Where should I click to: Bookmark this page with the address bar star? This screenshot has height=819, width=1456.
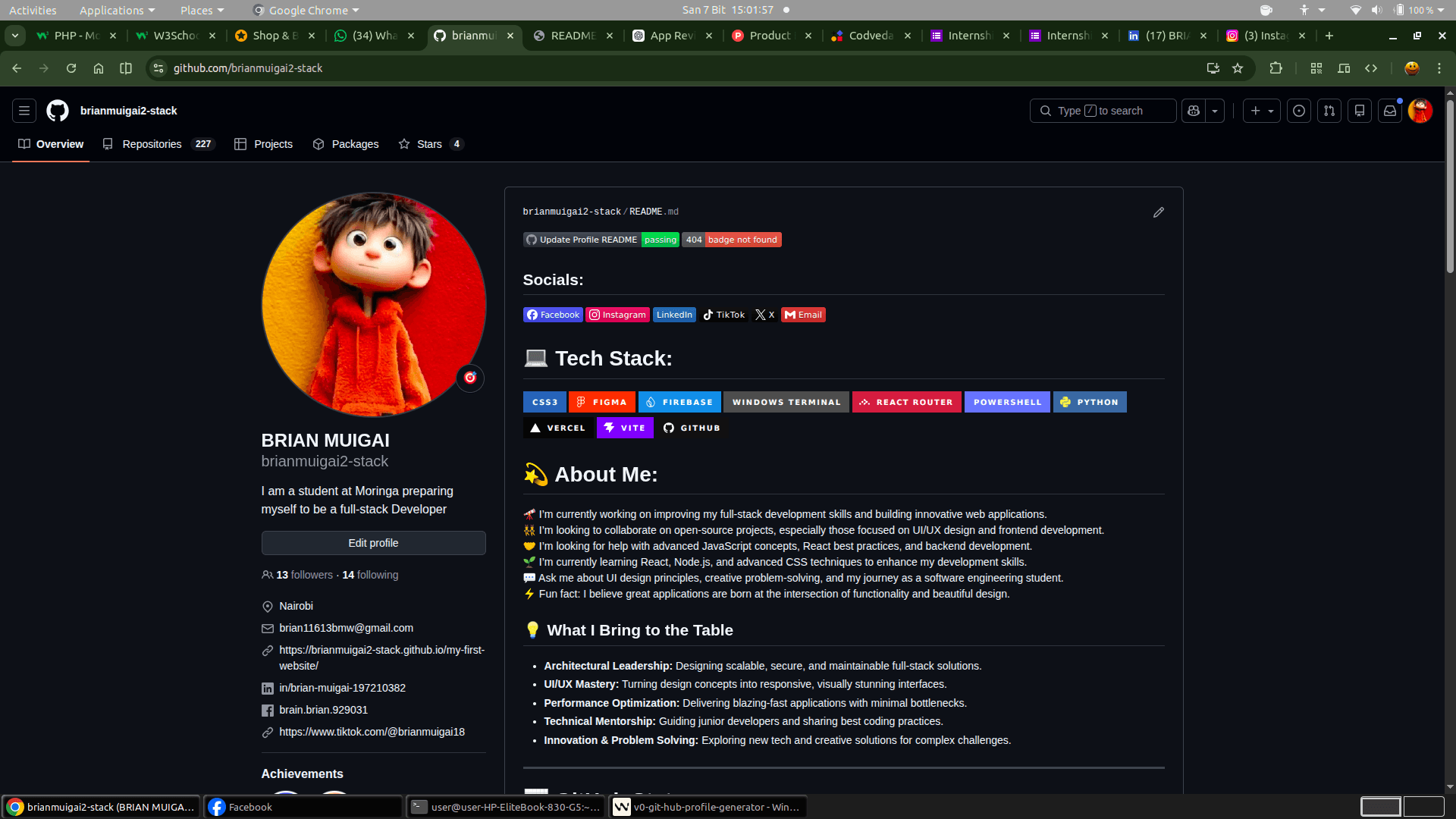(x=1238, y=68)
